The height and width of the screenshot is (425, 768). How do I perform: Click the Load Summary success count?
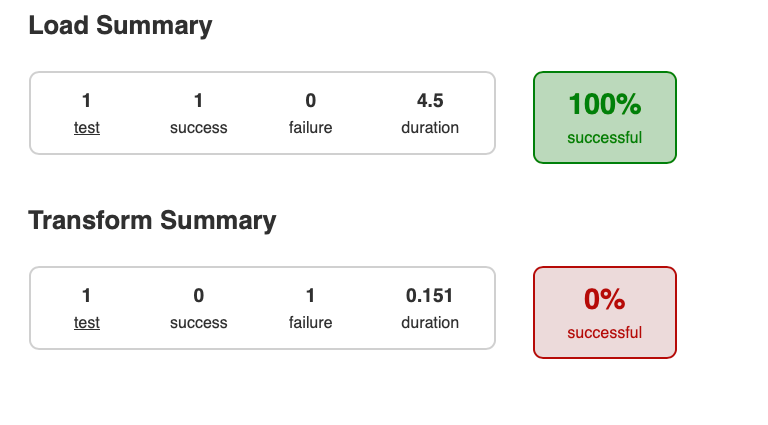[x=198, y=101]
